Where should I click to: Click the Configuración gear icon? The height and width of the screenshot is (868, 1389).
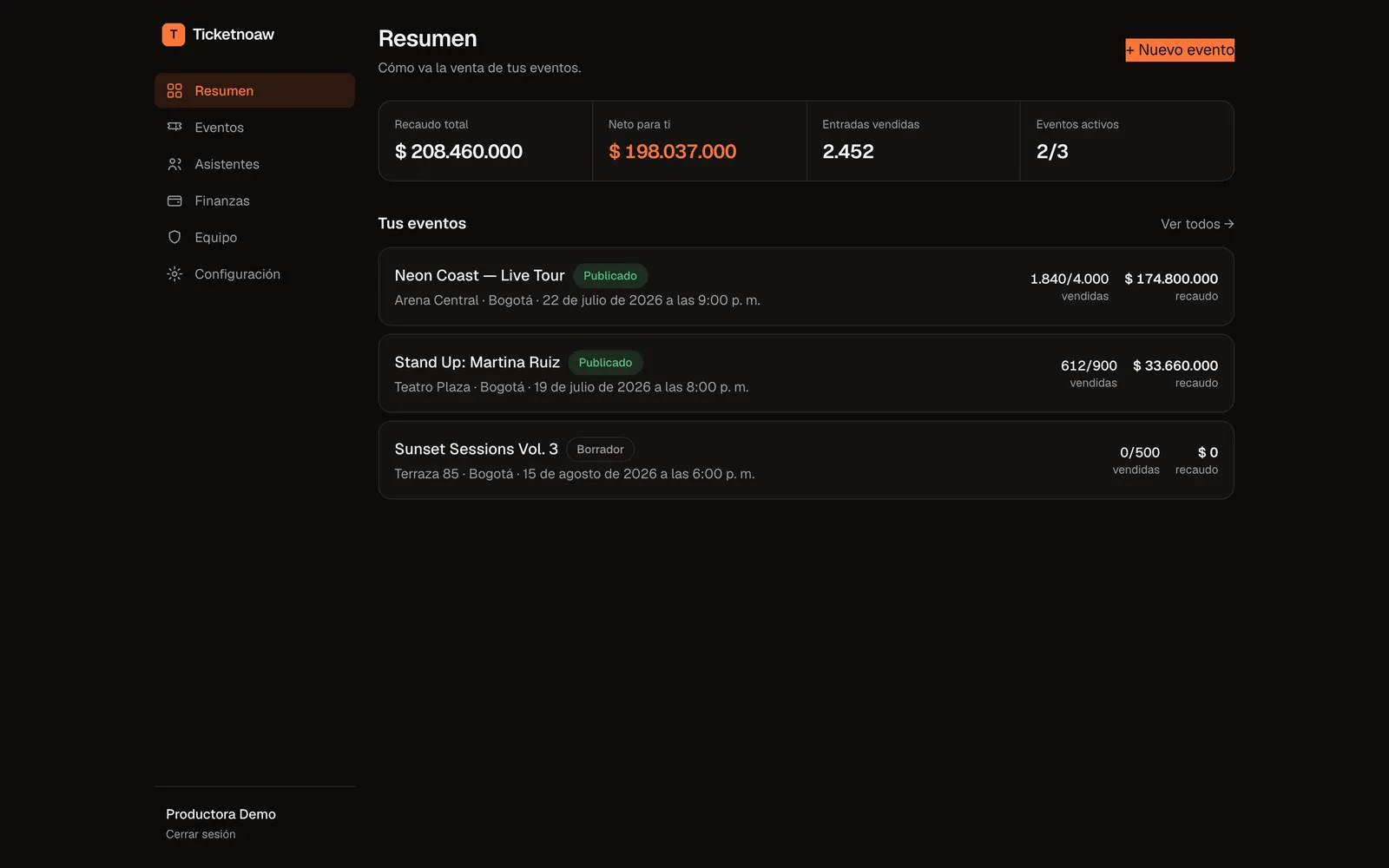(174, 274)
